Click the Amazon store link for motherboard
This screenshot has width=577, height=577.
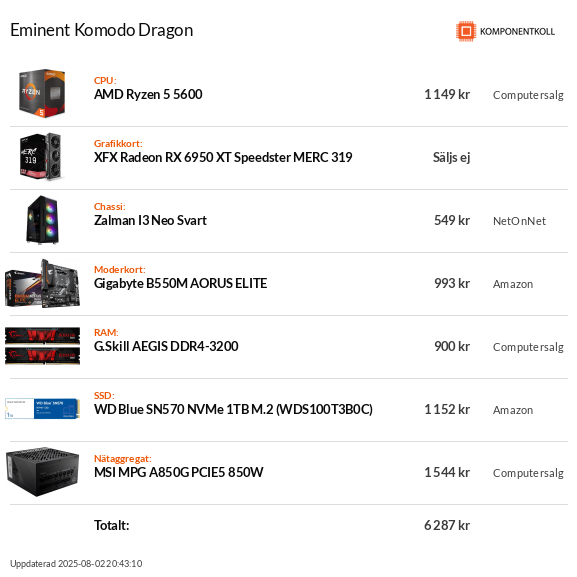point(513,284)
